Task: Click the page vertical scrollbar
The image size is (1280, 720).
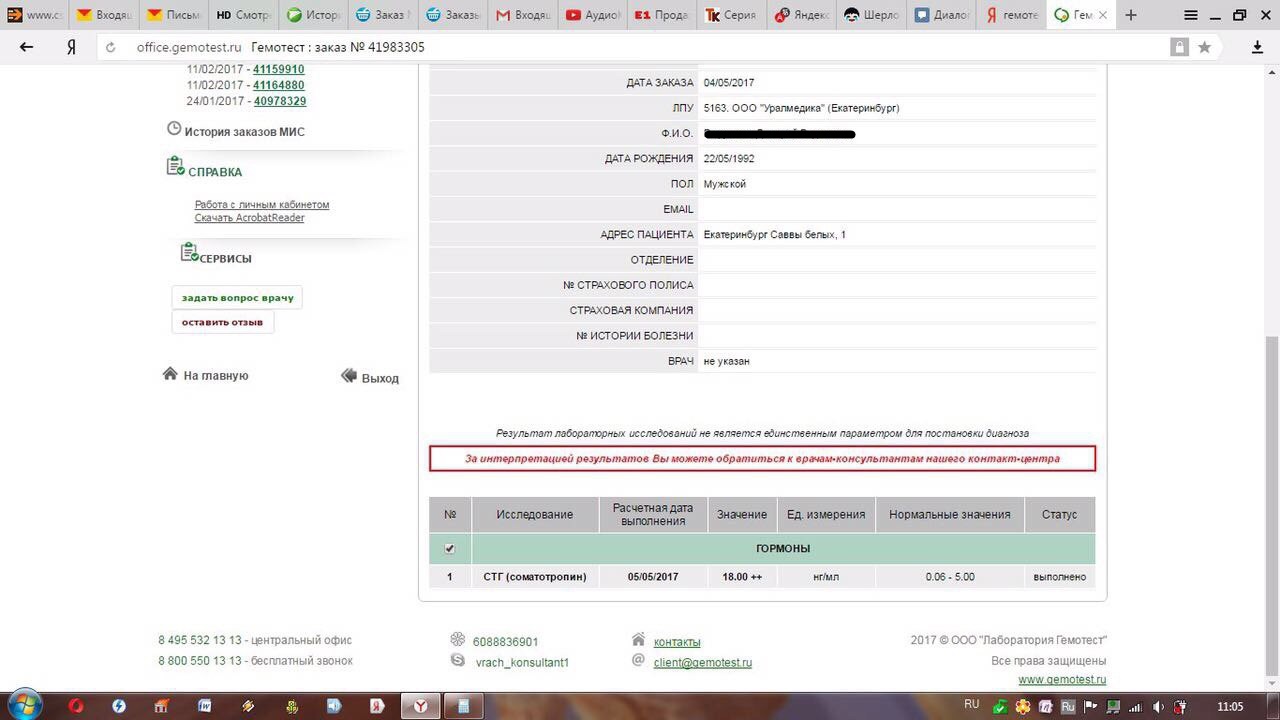Action: point(1271,500)
